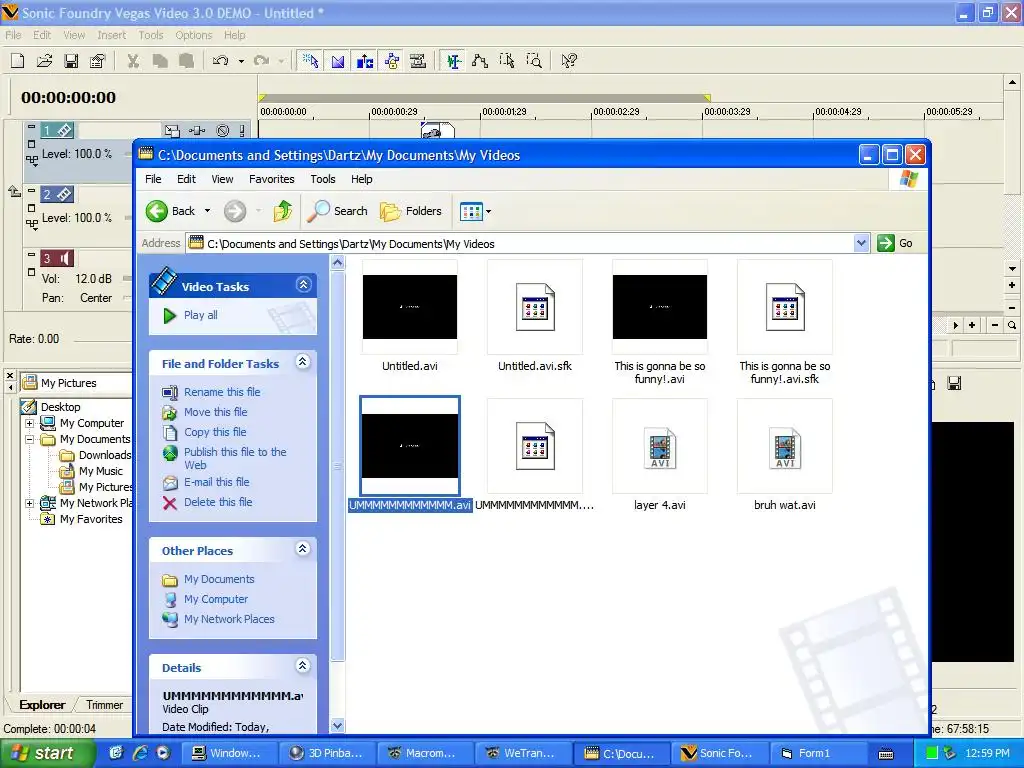The height and width of the screenshot is (768, 1024).
Task: Select the layer 4.avi file icon
Action: [660, 447]
